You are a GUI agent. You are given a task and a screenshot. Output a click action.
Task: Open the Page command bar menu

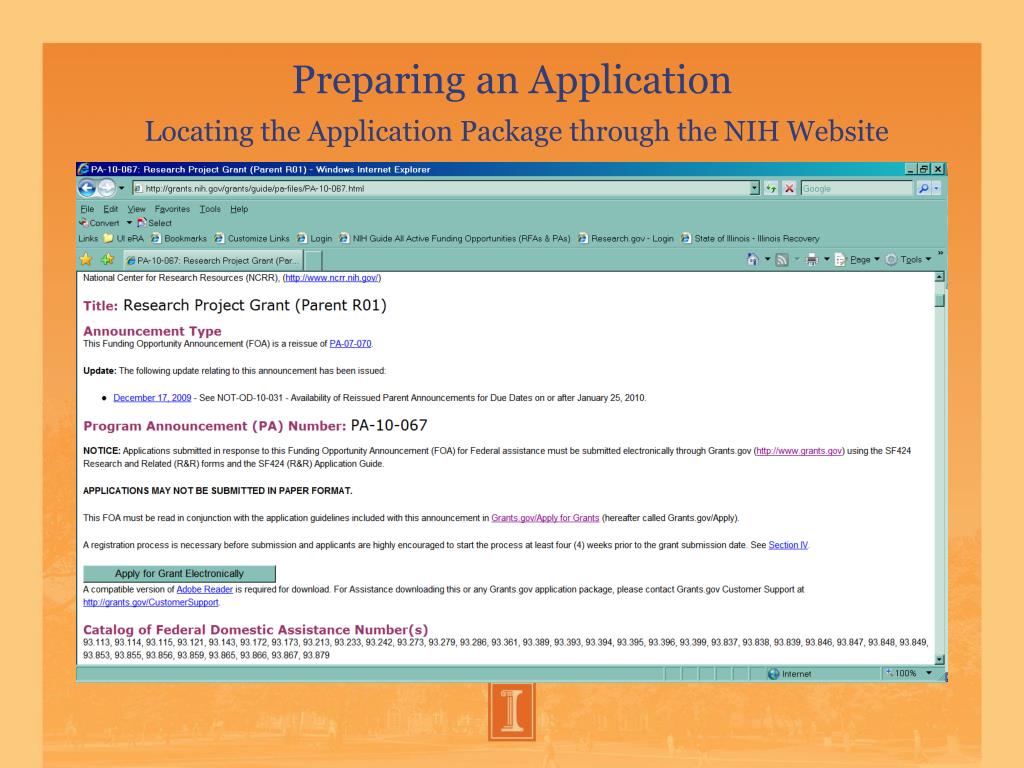(x=857, y=259)
